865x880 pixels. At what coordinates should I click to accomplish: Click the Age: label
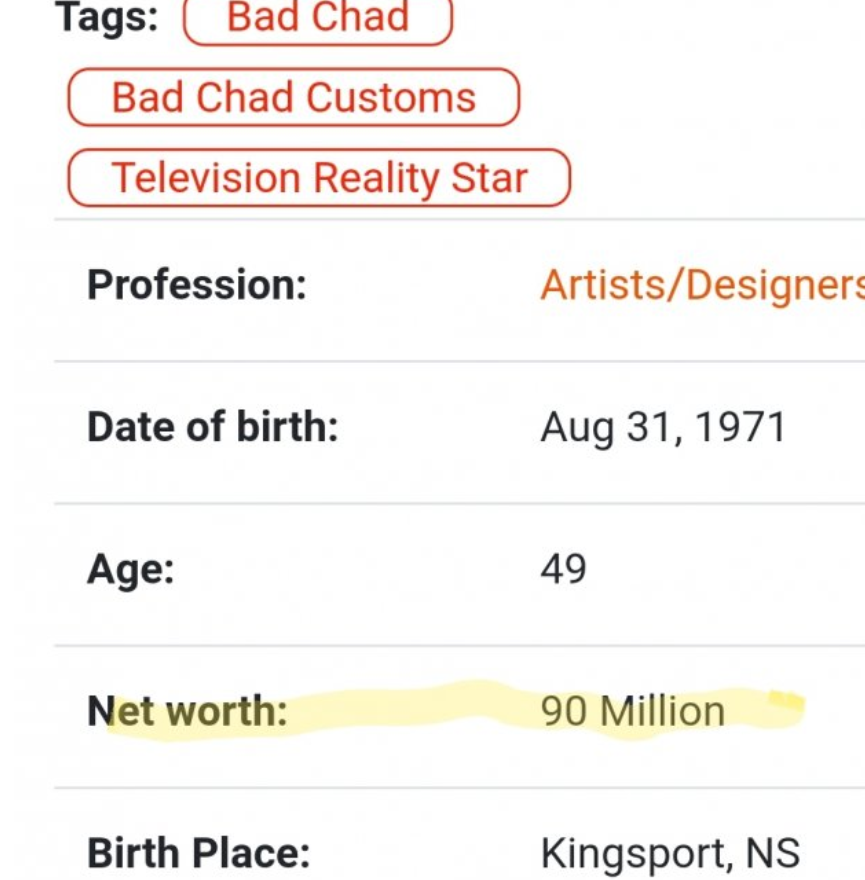click(x=130, y=569)
